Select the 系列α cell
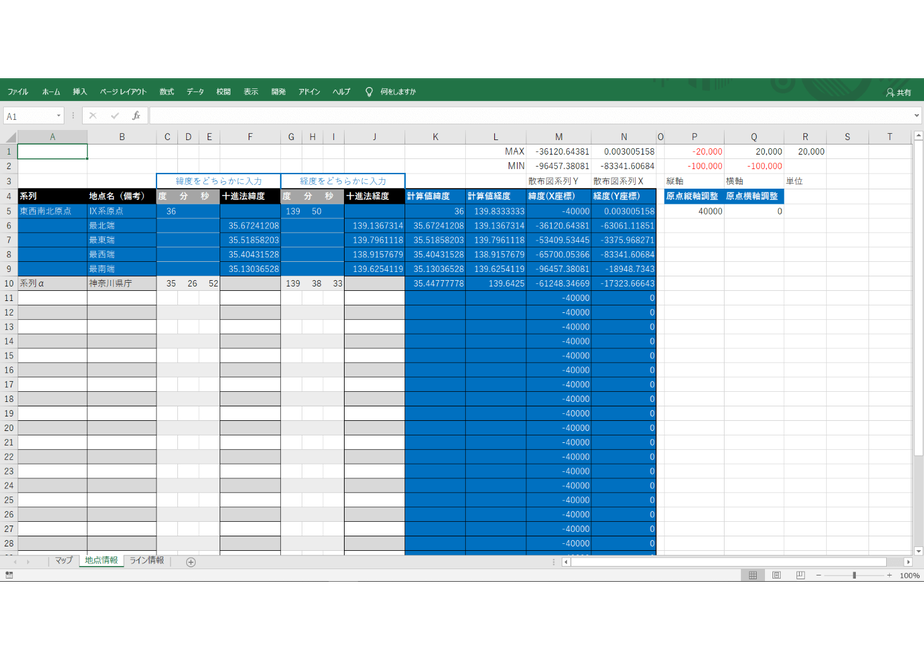Viewport: 924px width, 660px height. coord(52,283)
